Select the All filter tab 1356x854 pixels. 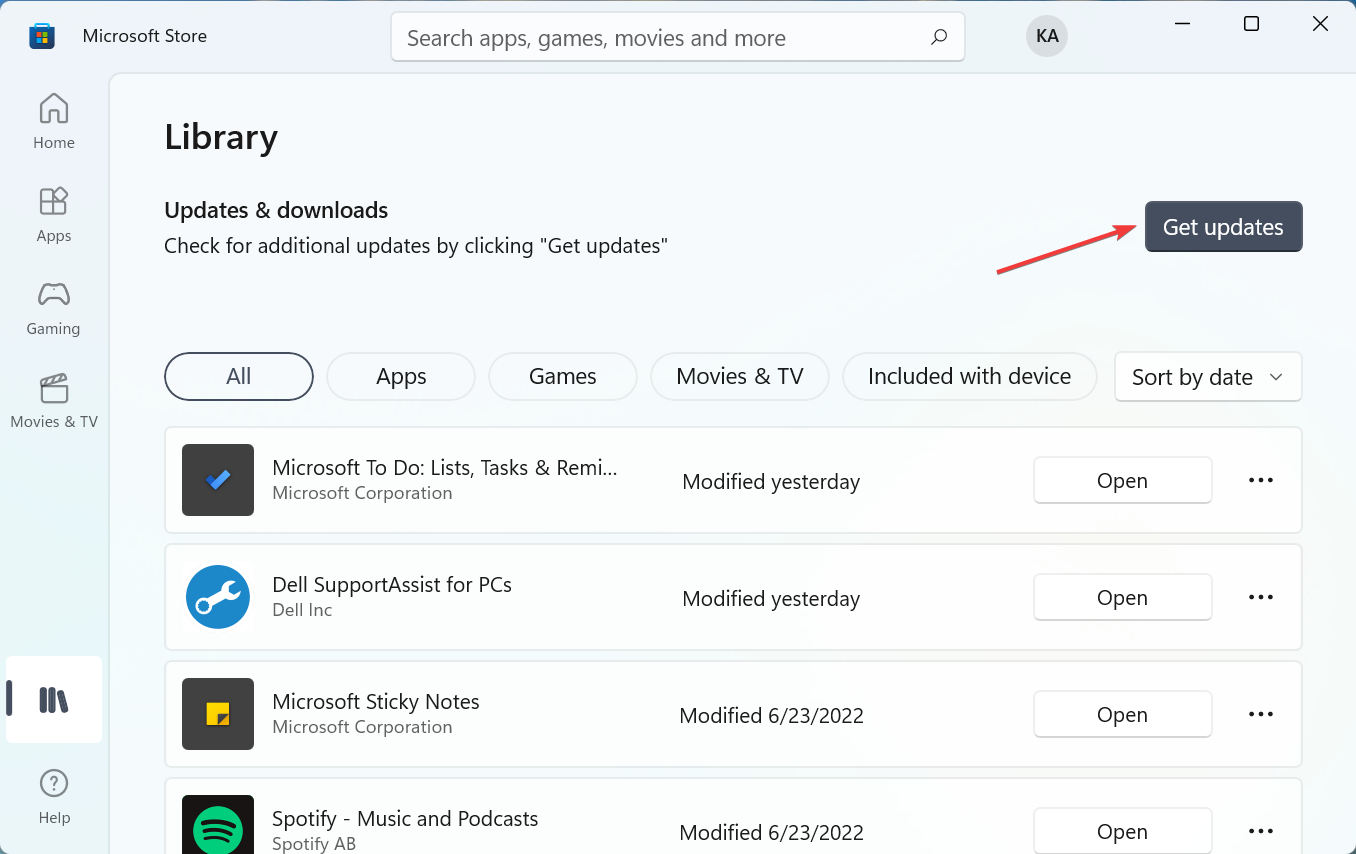point(238,376)
